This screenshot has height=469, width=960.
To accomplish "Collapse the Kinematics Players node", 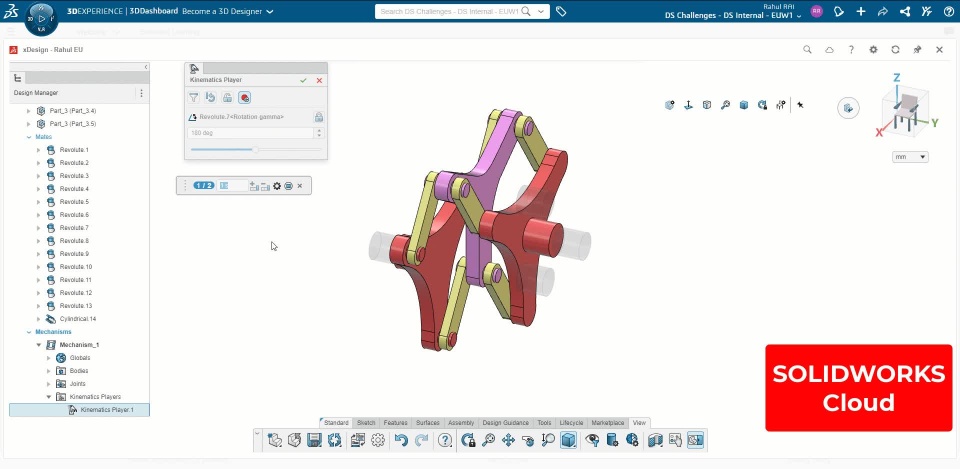I will tap(49, 397).
